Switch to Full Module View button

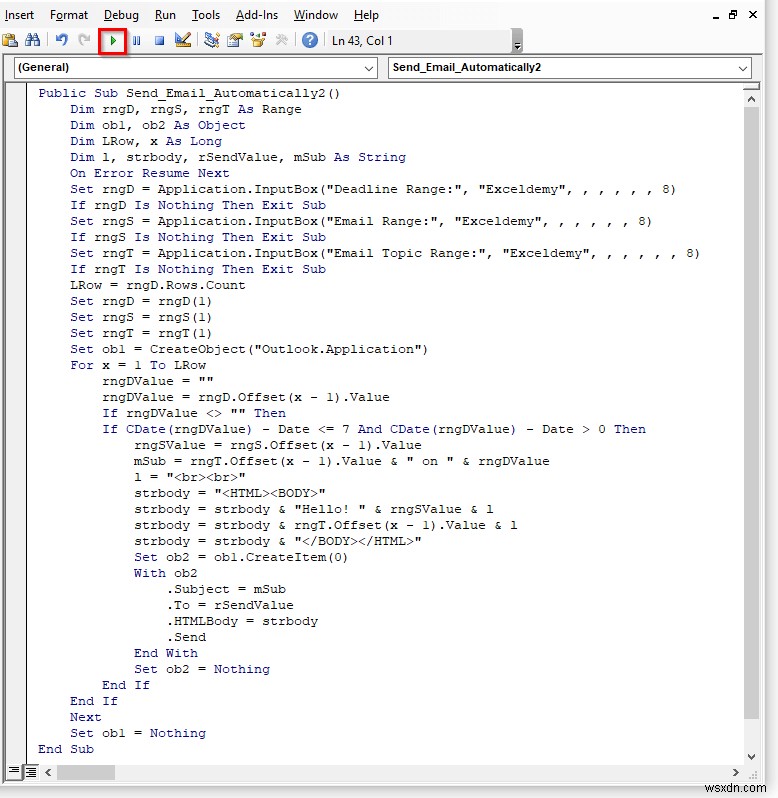click(31, 772)
